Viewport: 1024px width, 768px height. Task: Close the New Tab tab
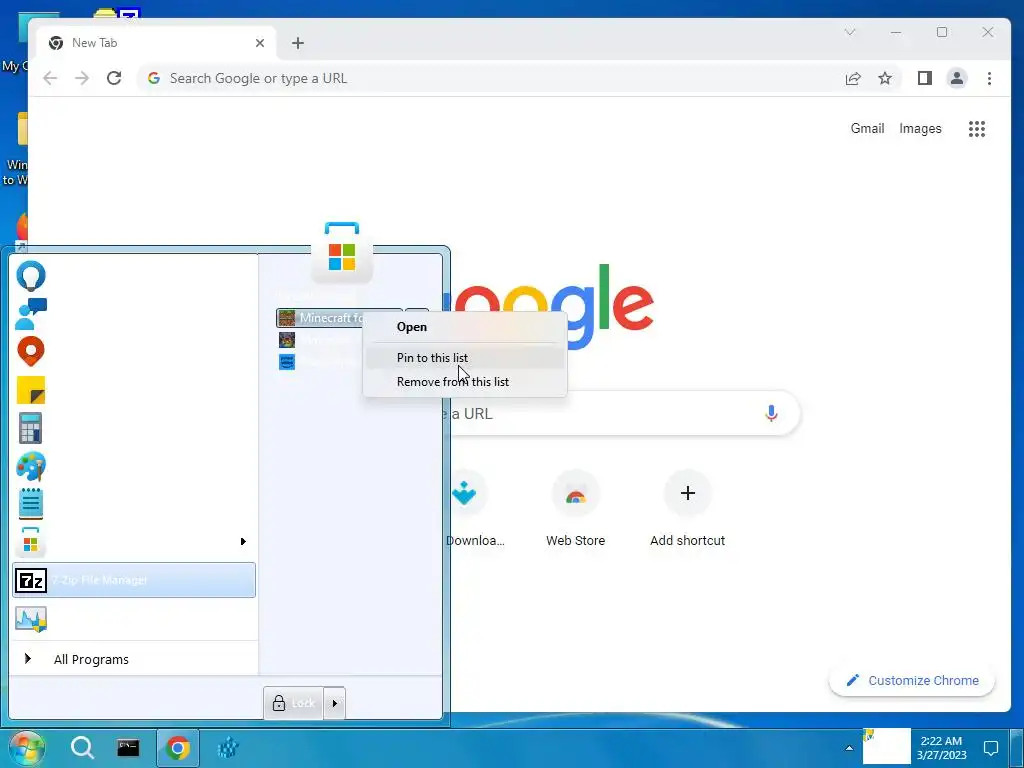tap(260, 43)
